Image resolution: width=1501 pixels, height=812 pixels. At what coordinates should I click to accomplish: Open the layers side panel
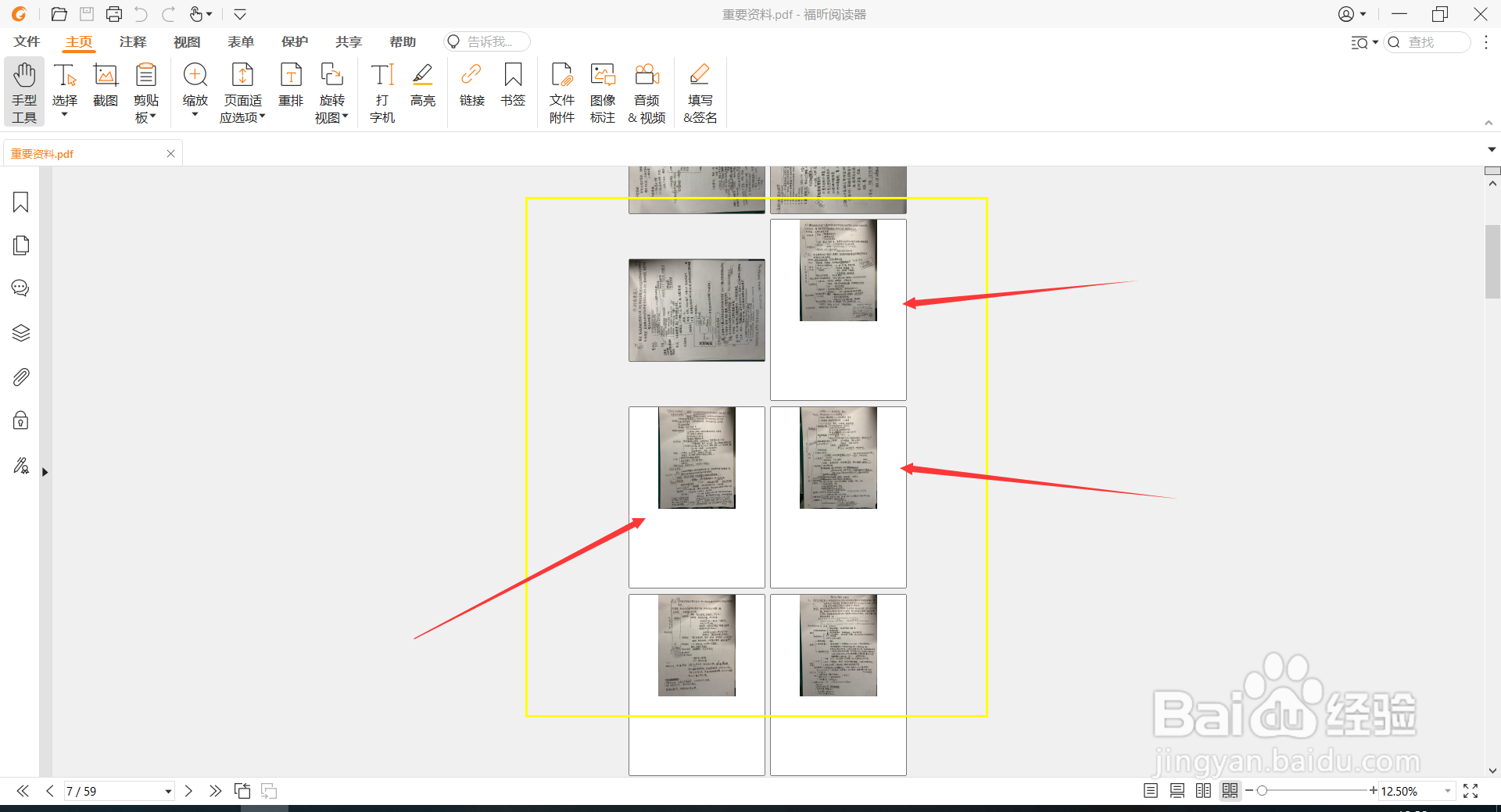pyautogui.click(x=21, y=333)
